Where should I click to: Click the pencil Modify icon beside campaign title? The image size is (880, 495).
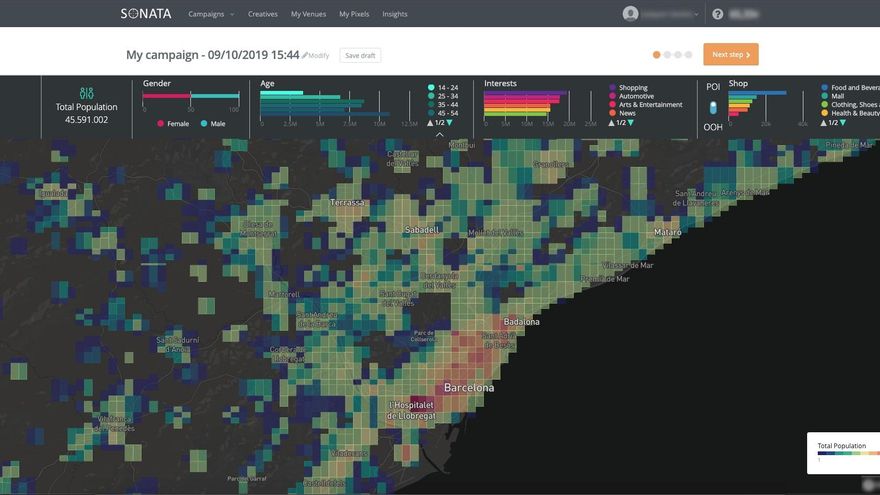[305, 56]
